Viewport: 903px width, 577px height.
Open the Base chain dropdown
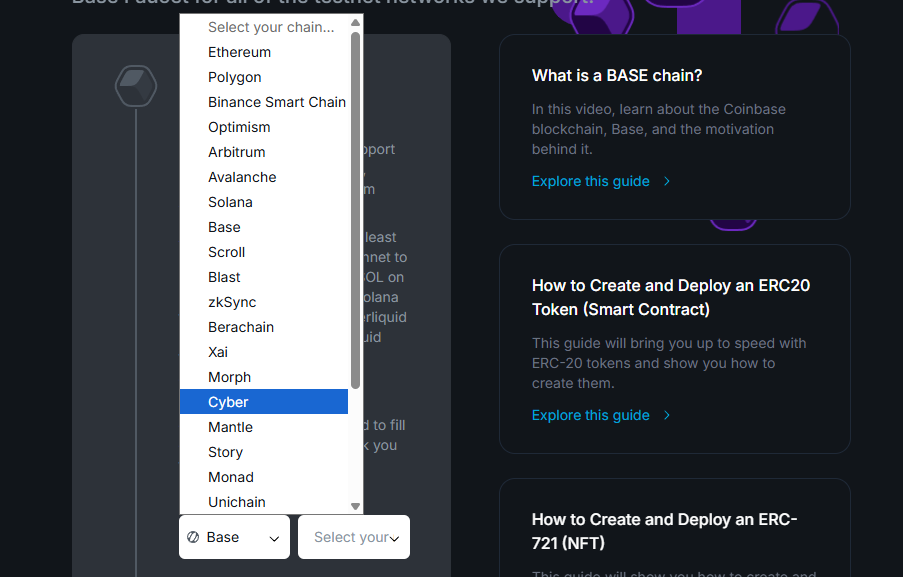pyautogui.click(x=234, y=537)
